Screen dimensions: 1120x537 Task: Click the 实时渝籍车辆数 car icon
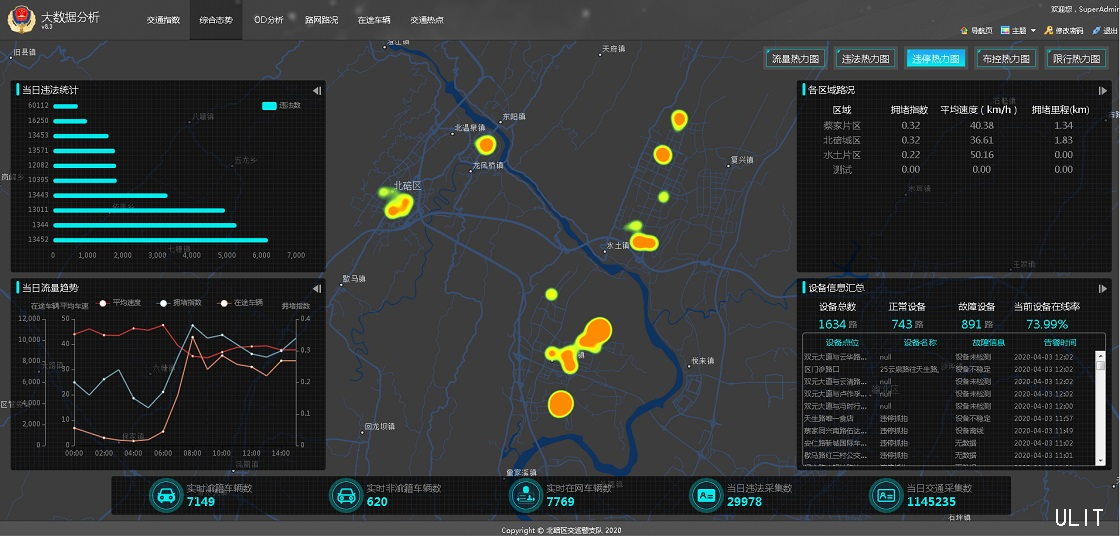pos(164,495)
